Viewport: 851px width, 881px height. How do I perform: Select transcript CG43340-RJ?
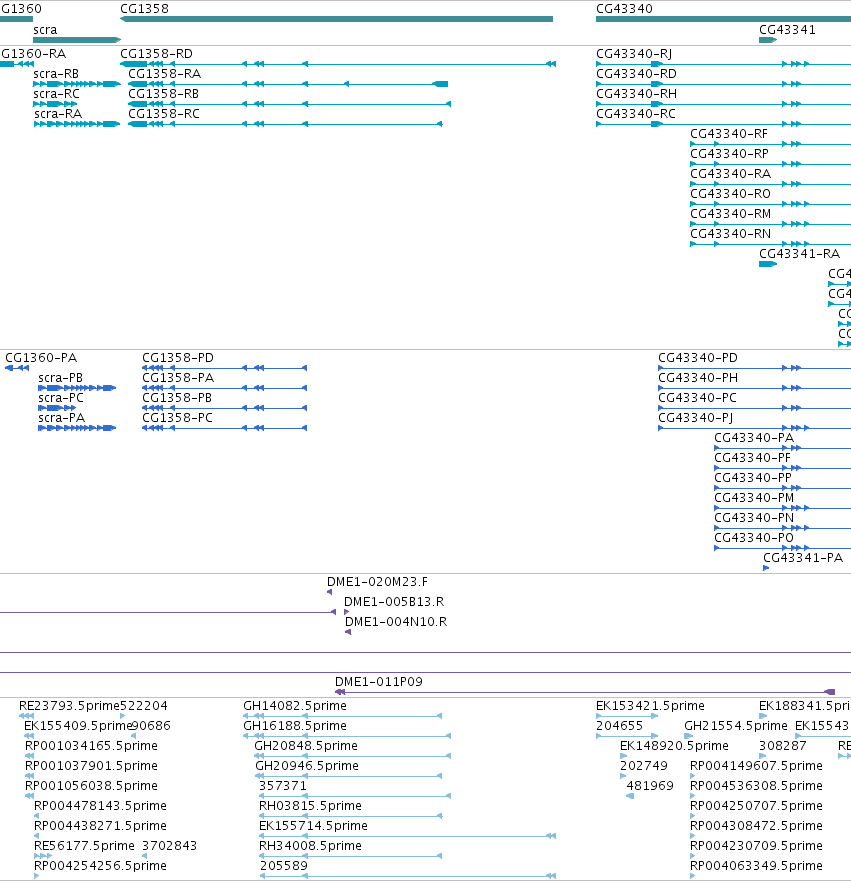pos(634,54)
